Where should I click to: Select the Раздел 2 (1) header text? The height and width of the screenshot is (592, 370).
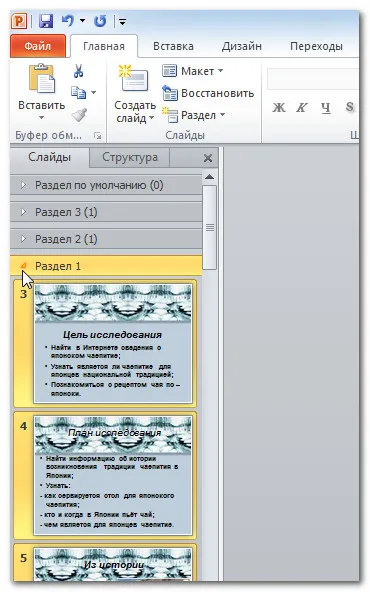point(66,239)
